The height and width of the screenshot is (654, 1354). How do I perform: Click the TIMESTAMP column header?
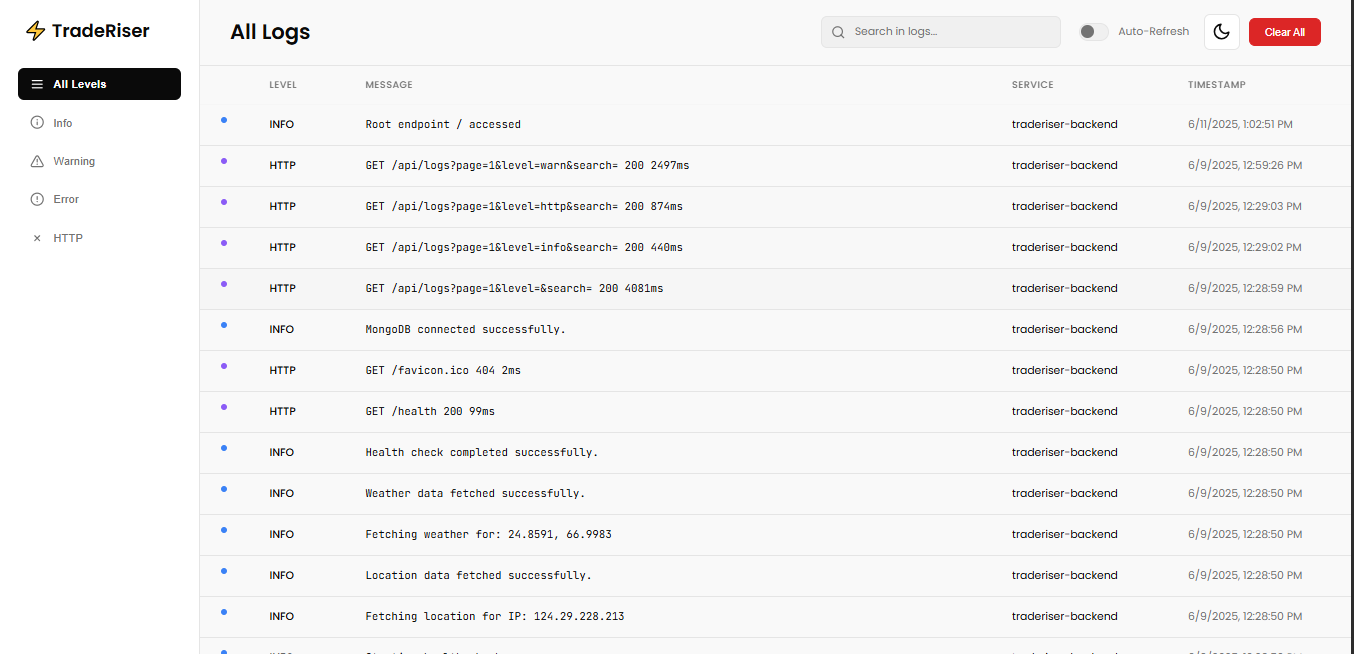(1216, 84)
